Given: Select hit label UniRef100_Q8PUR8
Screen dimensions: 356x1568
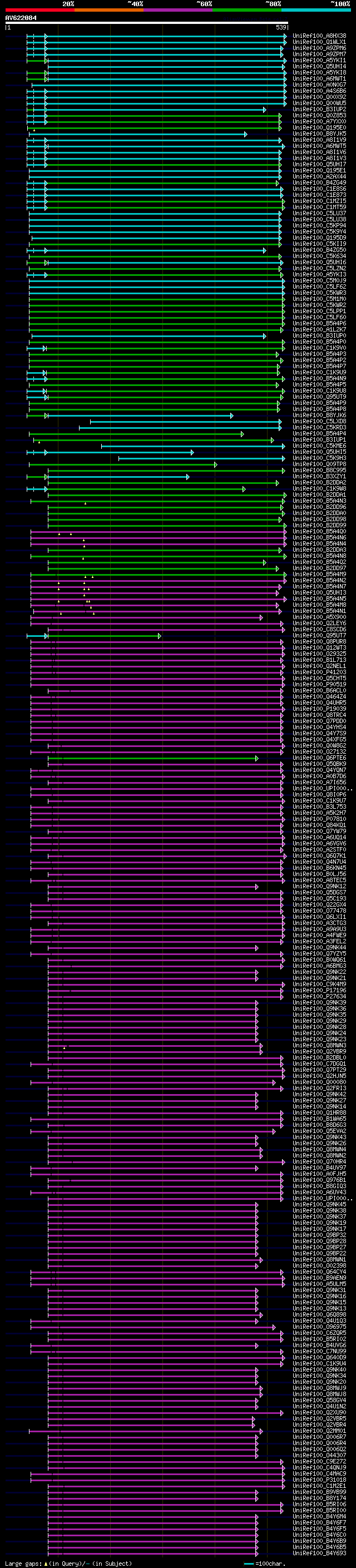Looking at the screenshot, I should (319, 642).
